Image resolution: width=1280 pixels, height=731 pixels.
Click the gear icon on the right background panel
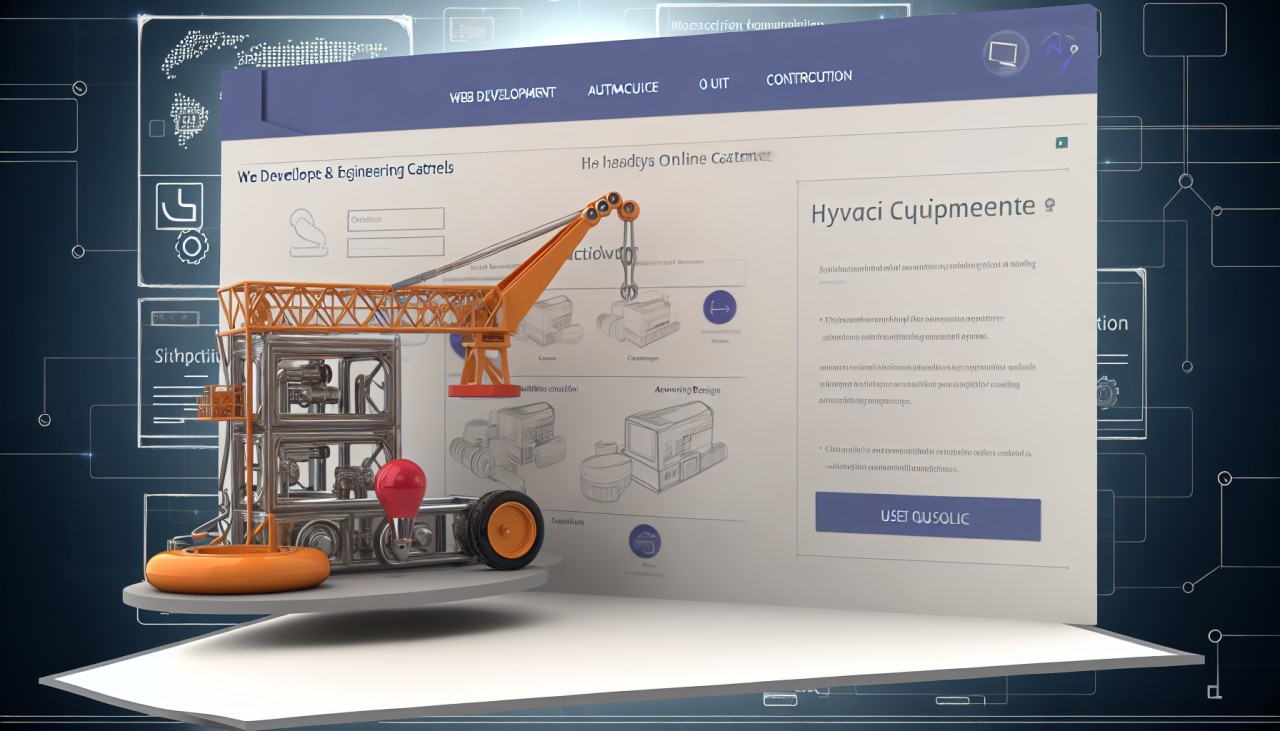1107,391
